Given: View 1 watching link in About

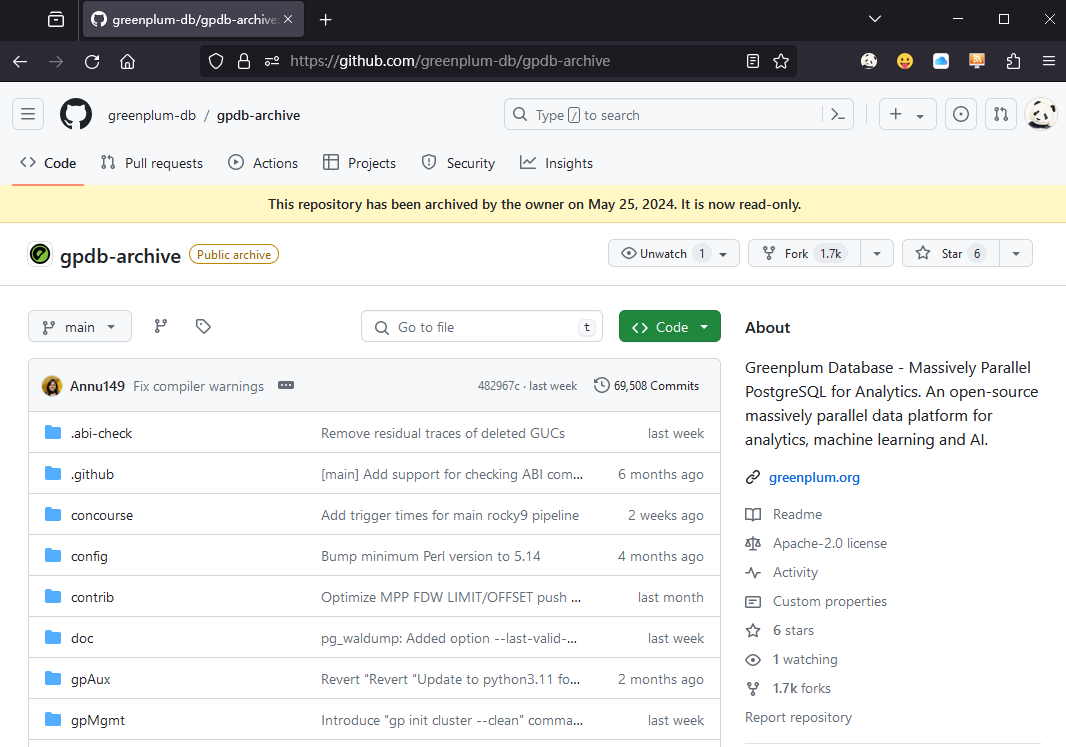Looking at the screenshot, I should point(805,659).
